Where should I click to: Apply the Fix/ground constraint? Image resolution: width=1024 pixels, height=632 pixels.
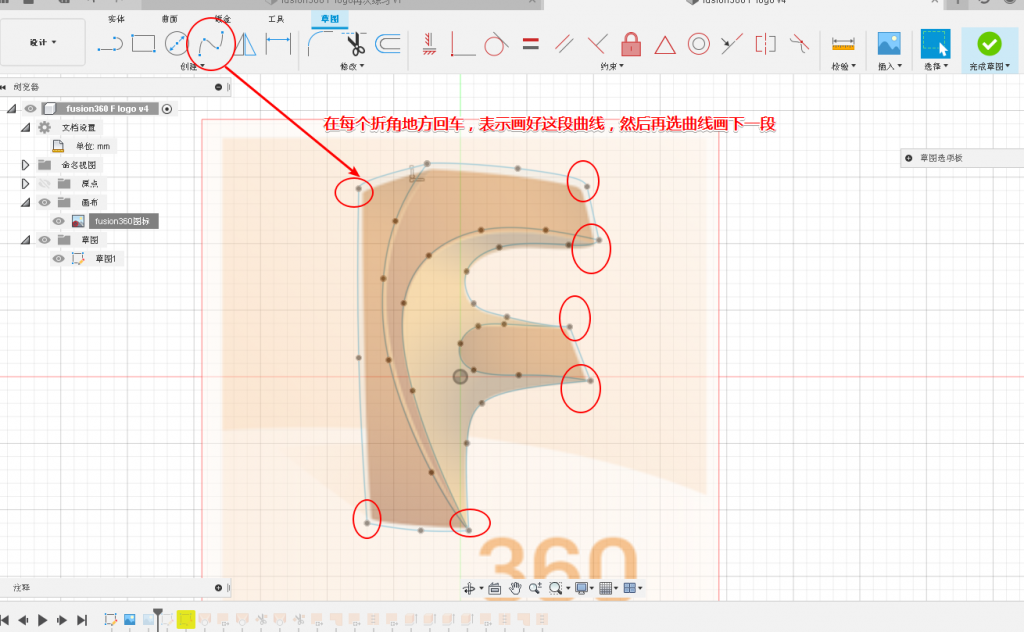click(x=429, y=44)
